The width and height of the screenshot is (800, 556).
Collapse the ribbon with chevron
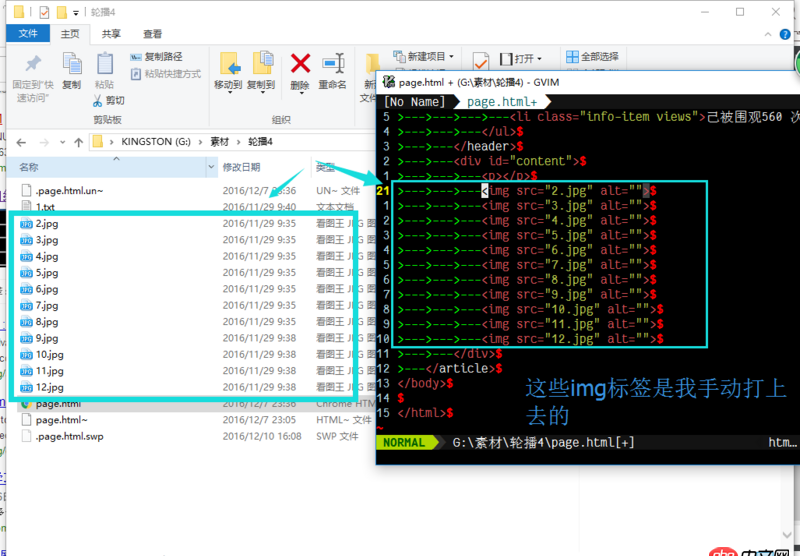tap(768, 34)
